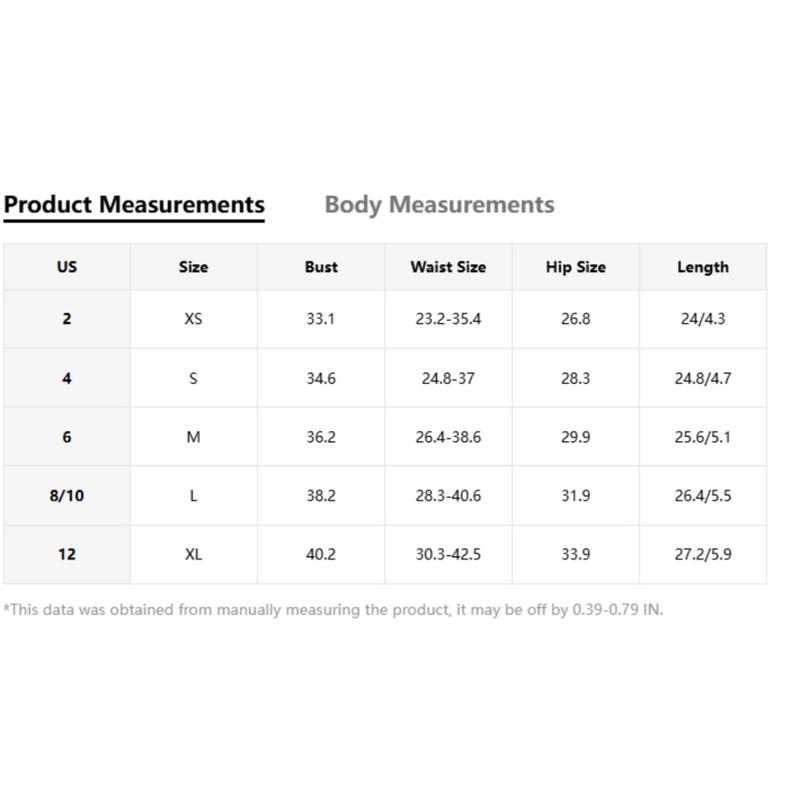Screen dimensions: 800x800
Task: Click bust value 36.2 for size M
Action: pyautogui.click(x=321, y=437)
